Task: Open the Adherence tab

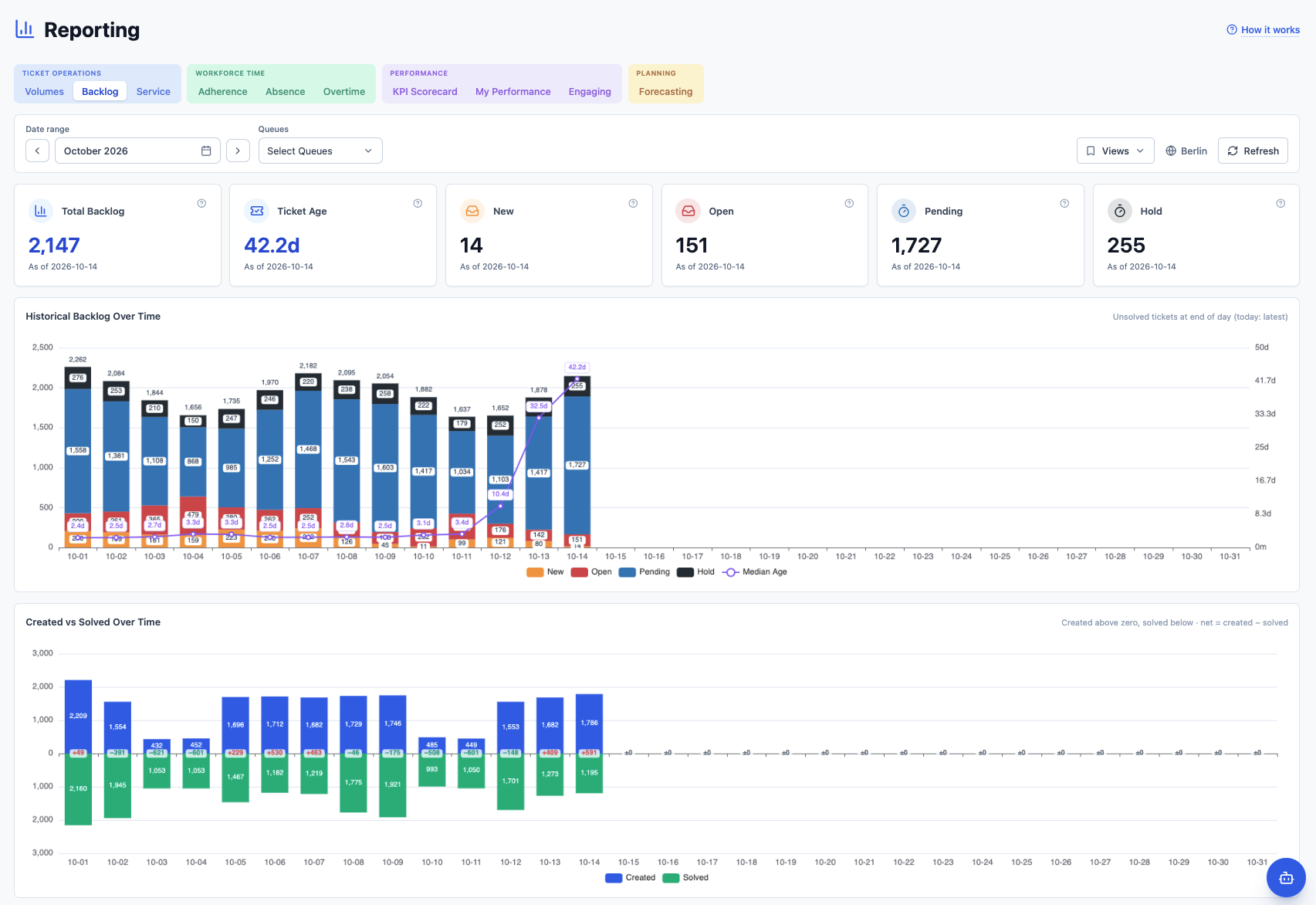Action: pyautogui.click(x=223, y=91)
